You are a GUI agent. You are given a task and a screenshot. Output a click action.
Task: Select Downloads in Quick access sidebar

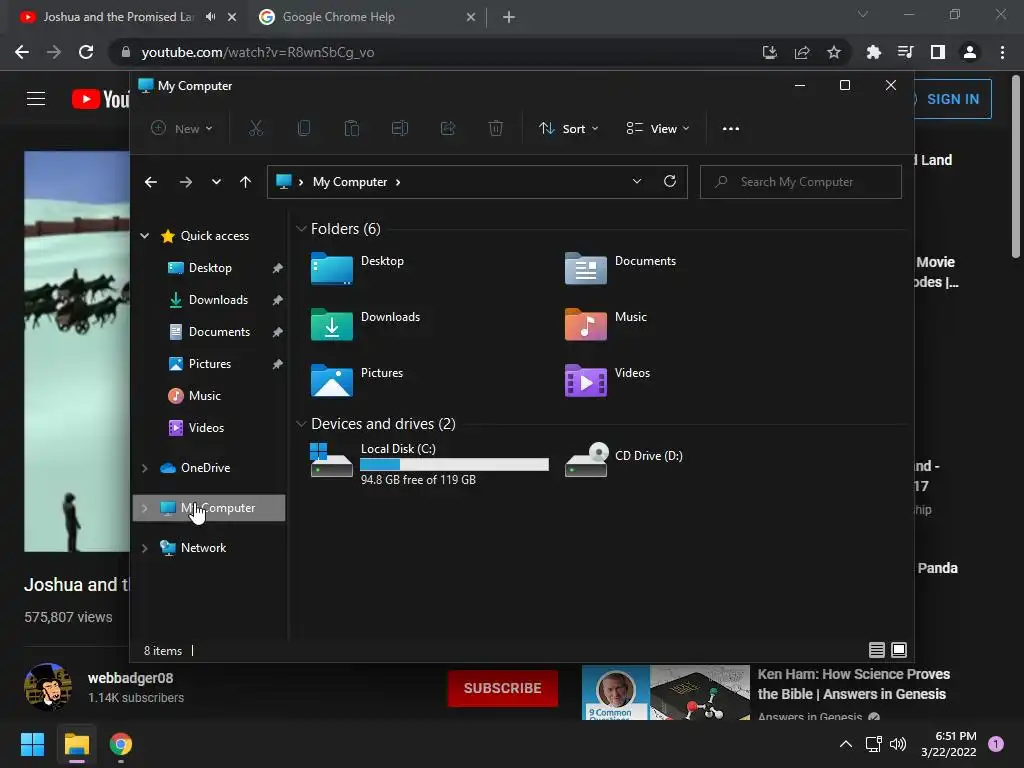tap(218, 300)
